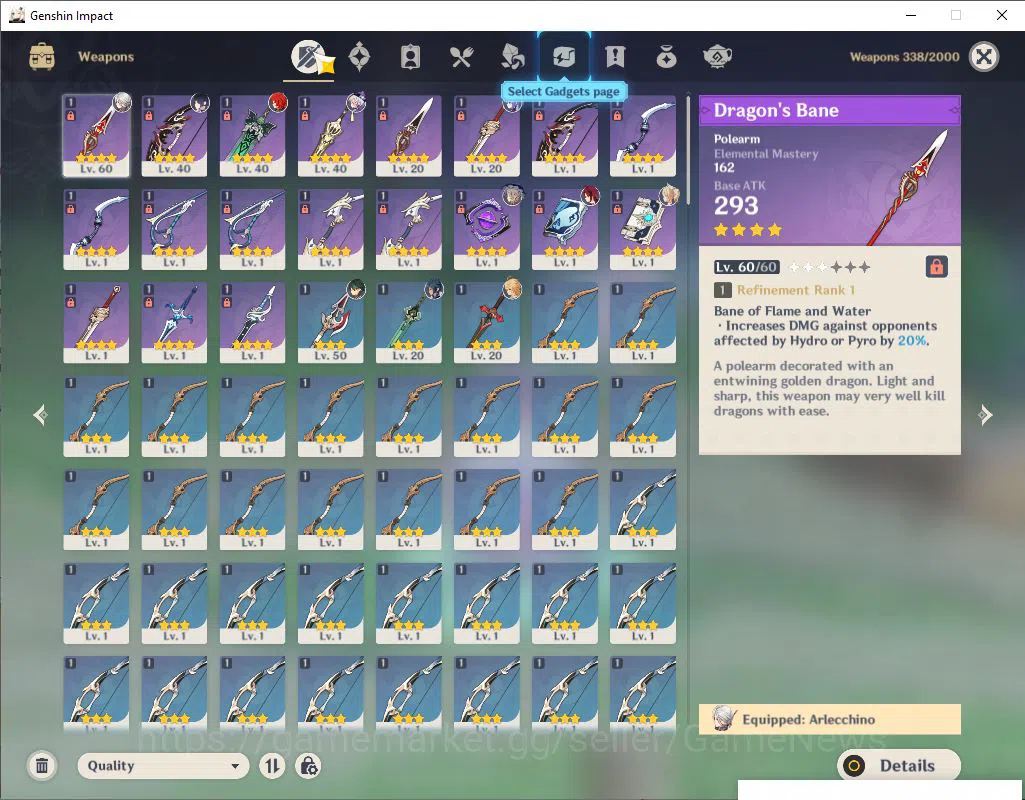Click the trash can discard icon
The width and height of the screenshot is (1025, 800).
42,765
